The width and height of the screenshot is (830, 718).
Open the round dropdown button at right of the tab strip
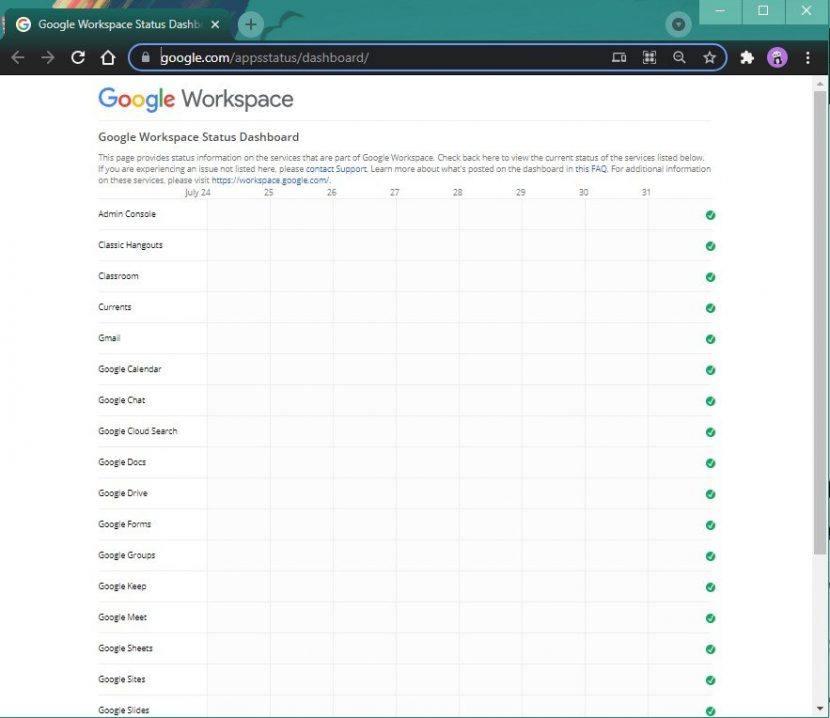tap(678, 24)
